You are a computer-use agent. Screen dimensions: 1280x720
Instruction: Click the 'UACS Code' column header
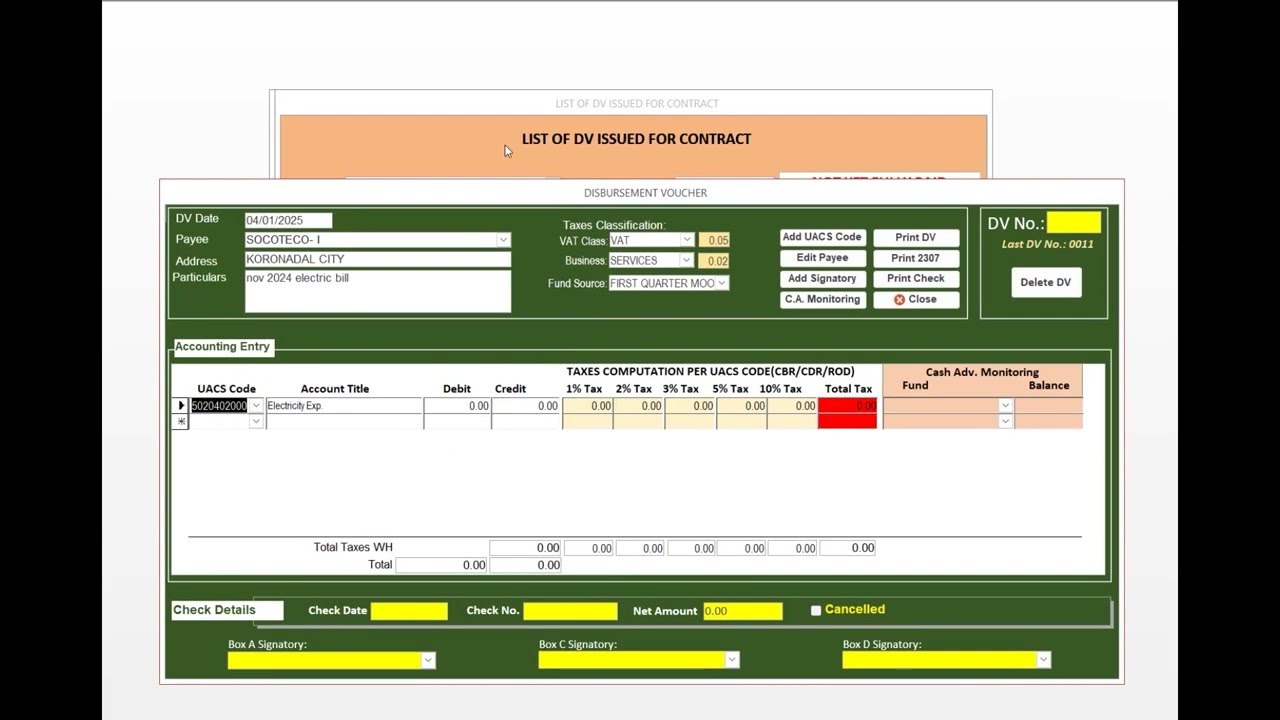pyautogui.click(x=226, y=389)
